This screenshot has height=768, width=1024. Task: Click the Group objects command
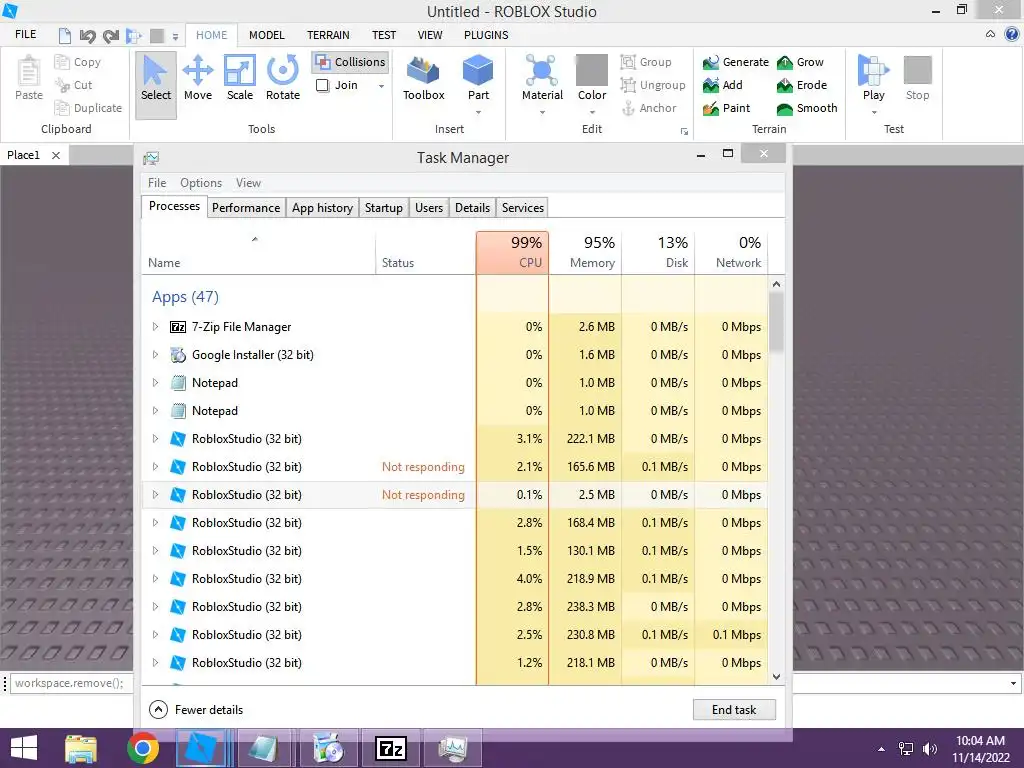(x=646, y=62)
